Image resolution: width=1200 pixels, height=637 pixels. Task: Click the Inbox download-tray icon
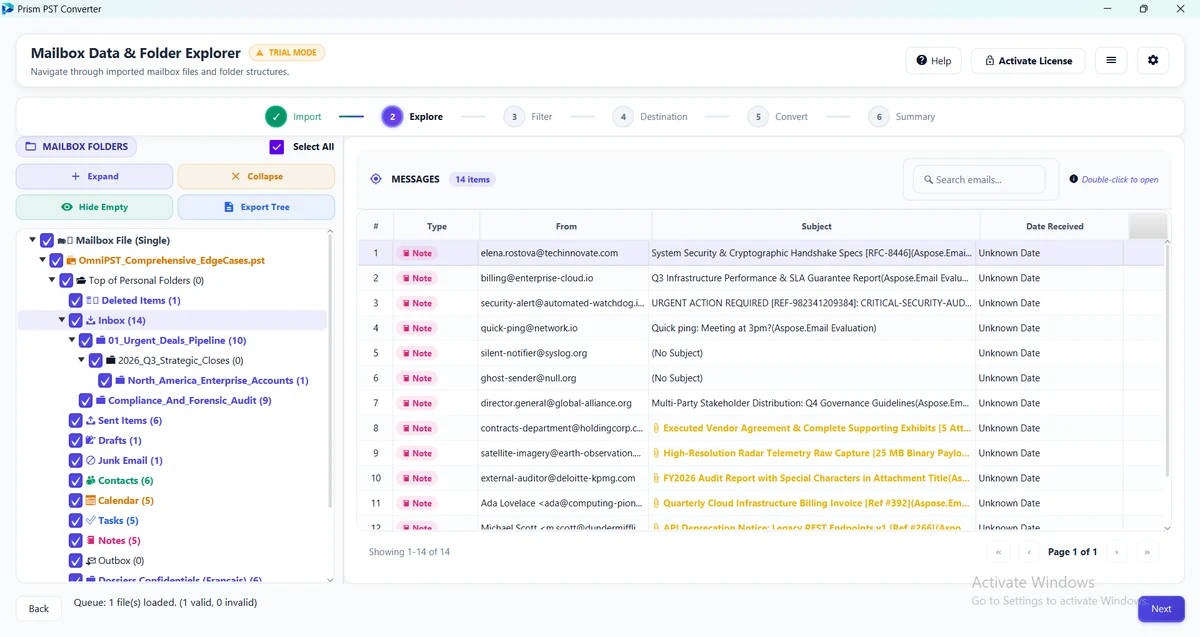coord(91,320)
